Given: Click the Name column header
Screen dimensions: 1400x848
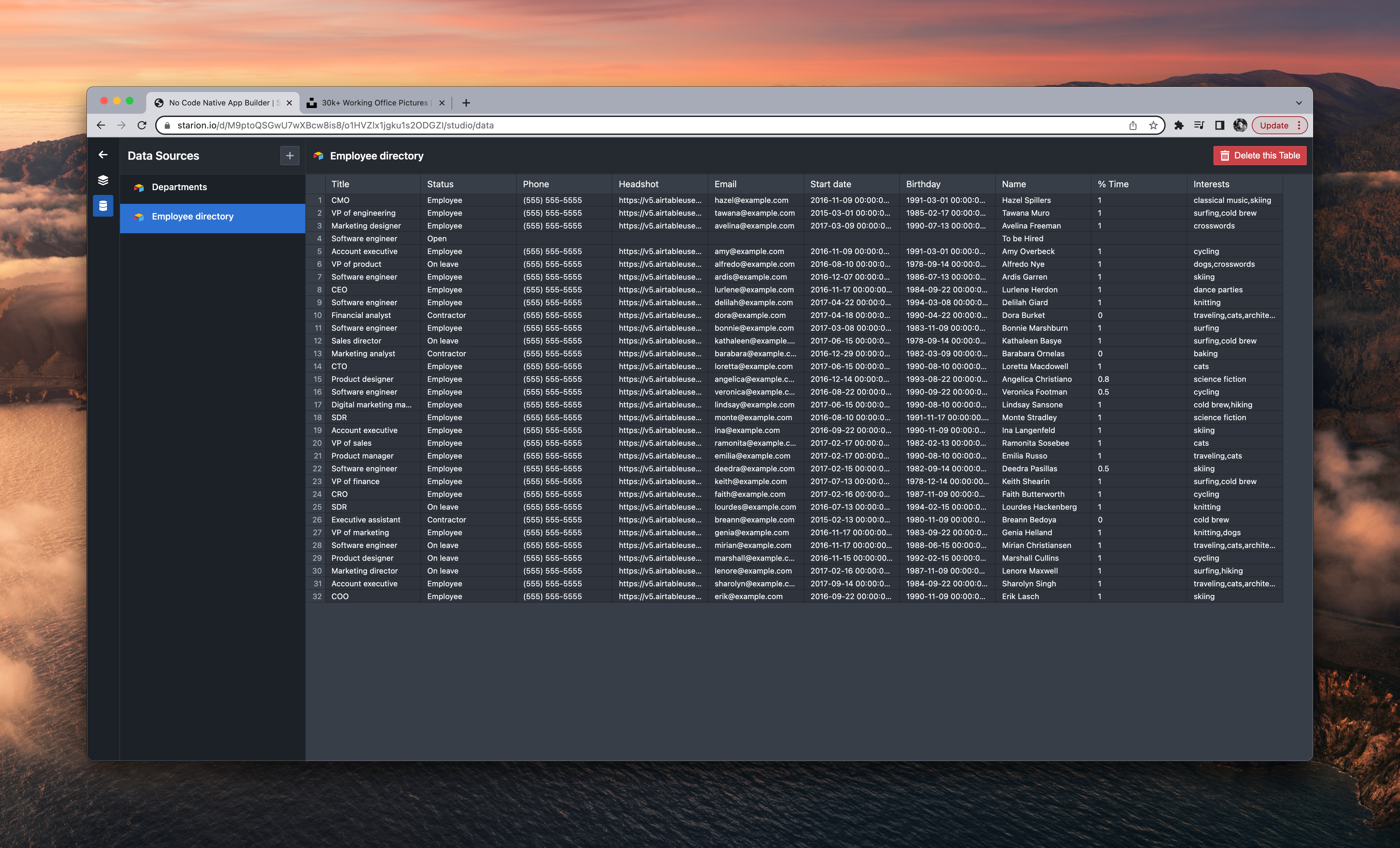Looking at the screenshot, I should pos(1043,184).
